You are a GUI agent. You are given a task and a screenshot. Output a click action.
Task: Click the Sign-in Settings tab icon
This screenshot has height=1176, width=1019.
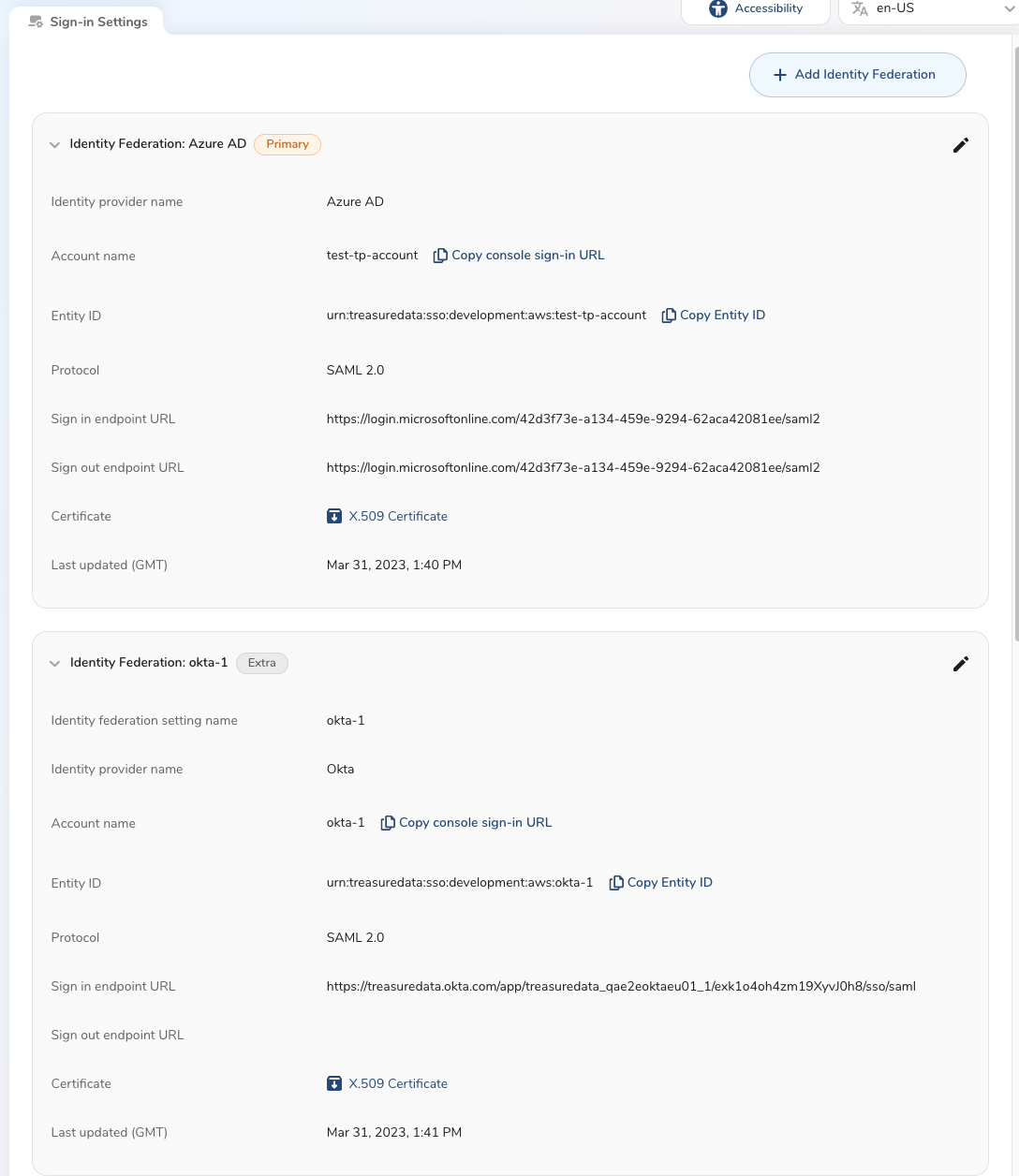pos(36,22)
